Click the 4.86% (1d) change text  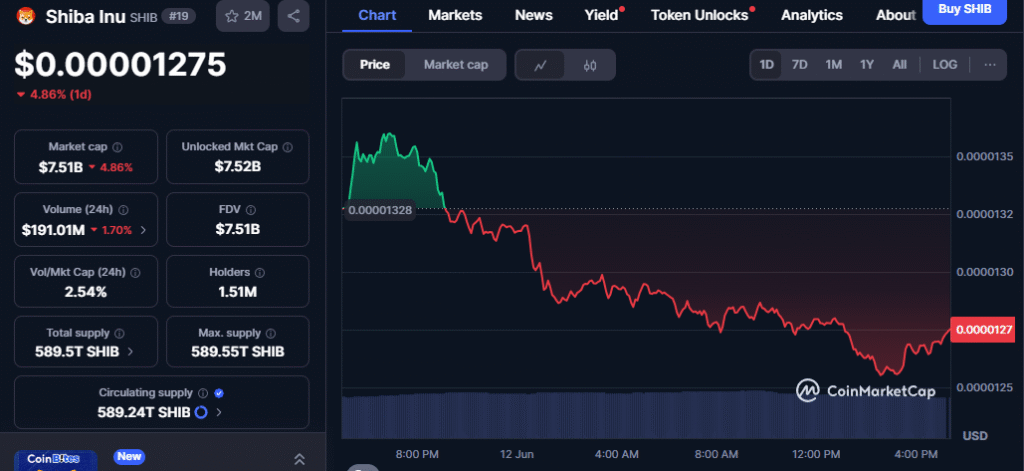60,95
